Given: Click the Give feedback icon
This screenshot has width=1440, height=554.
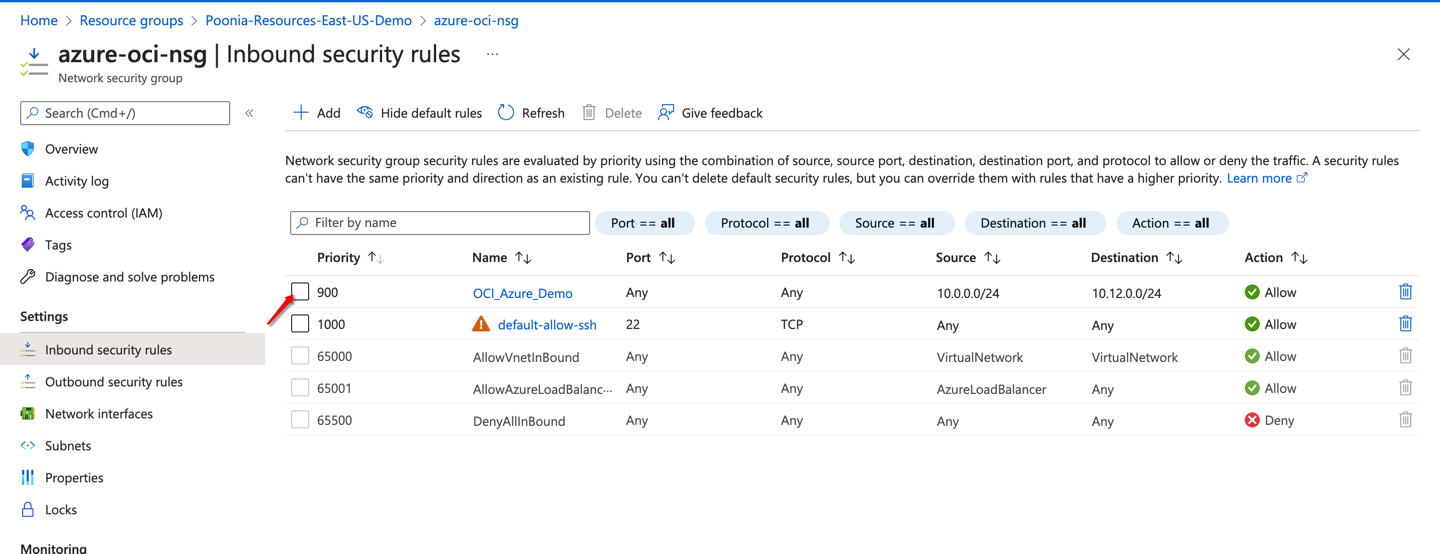Looking at the screenshot, I should point(666,113).
